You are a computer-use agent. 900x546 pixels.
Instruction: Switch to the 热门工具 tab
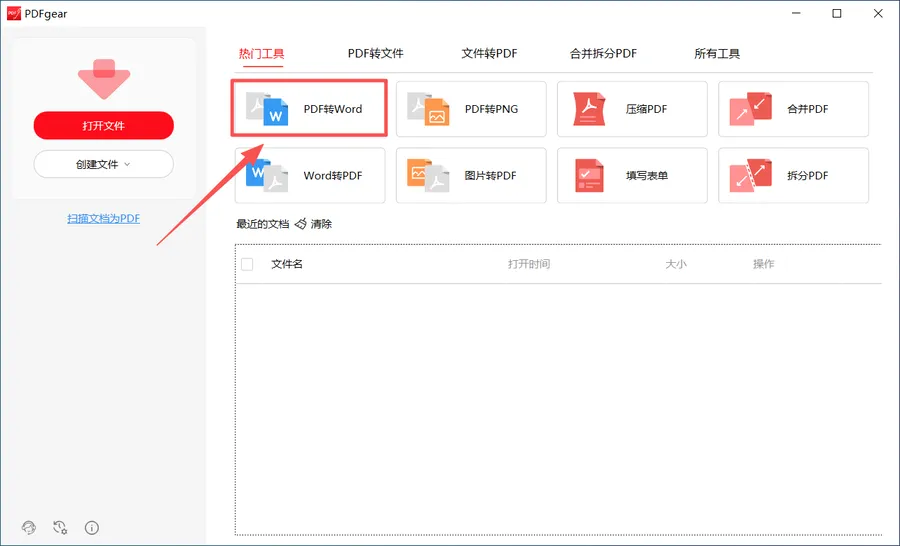(262, 53)
